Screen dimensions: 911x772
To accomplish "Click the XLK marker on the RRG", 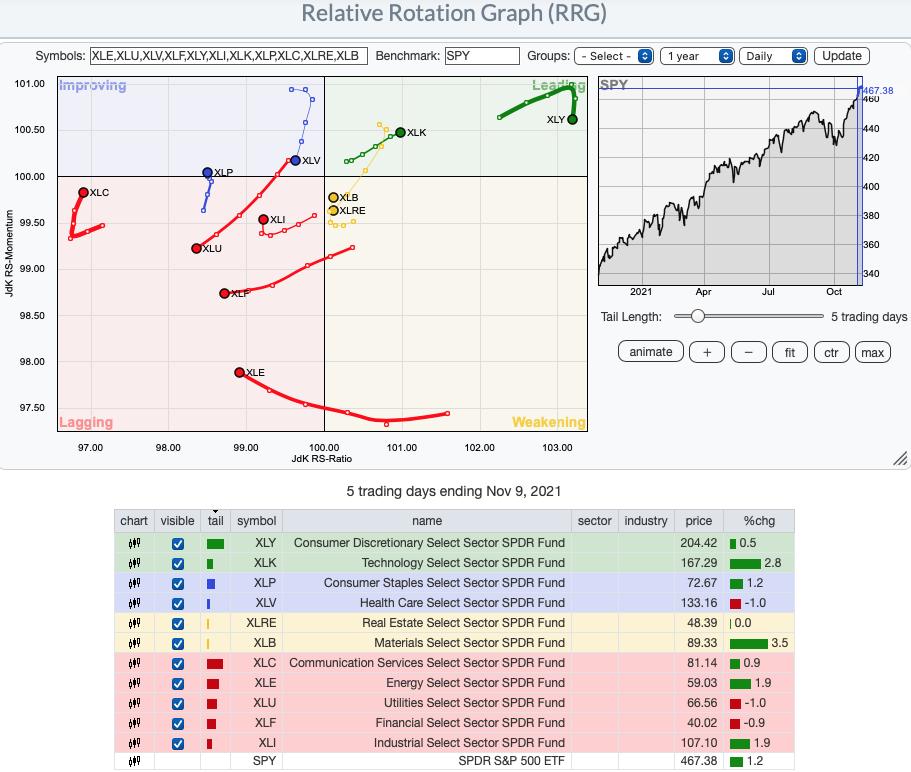I will click(x=400, y=132).
